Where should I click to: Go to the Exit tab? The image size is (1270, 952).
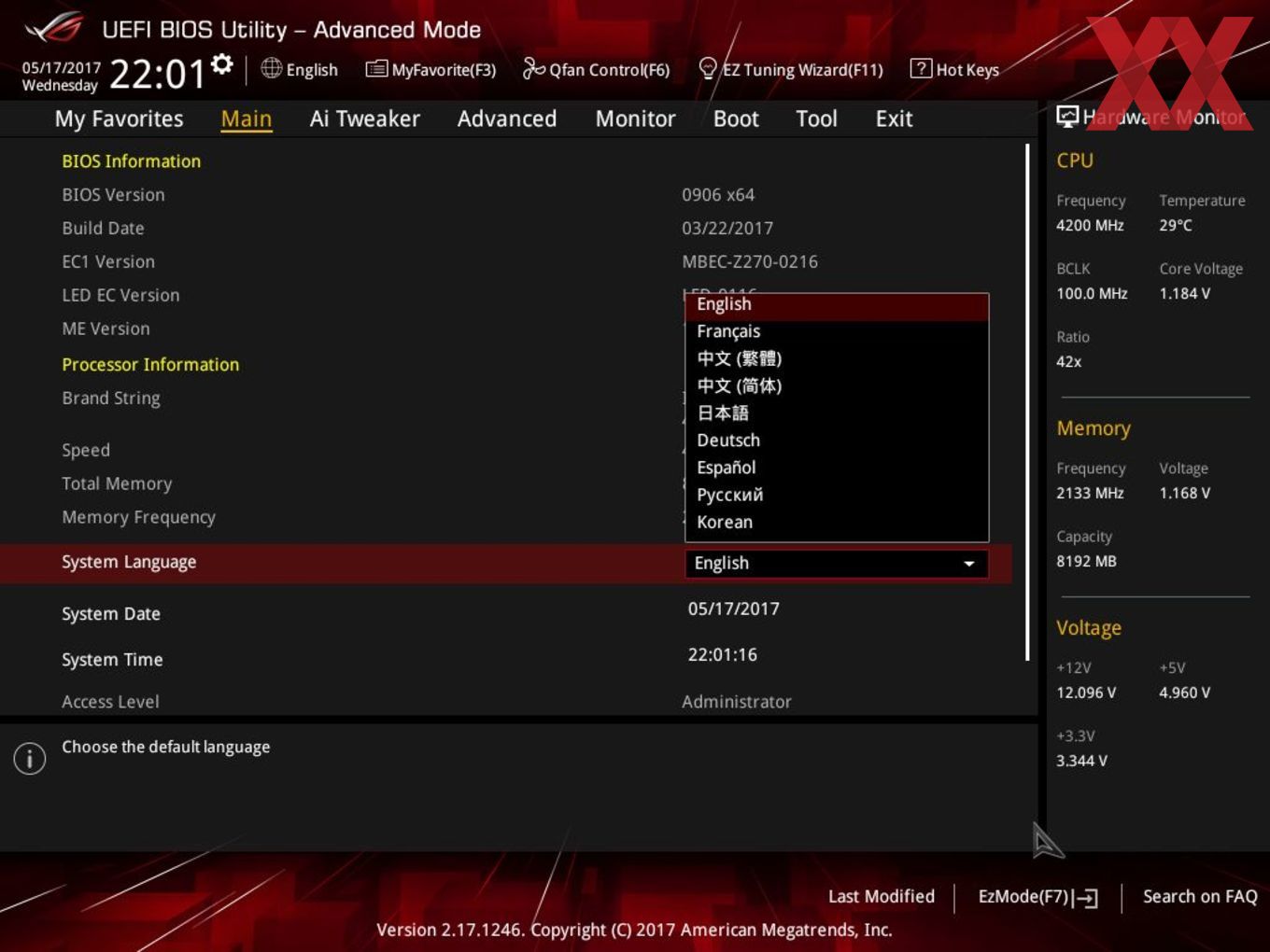coord(894,119)
